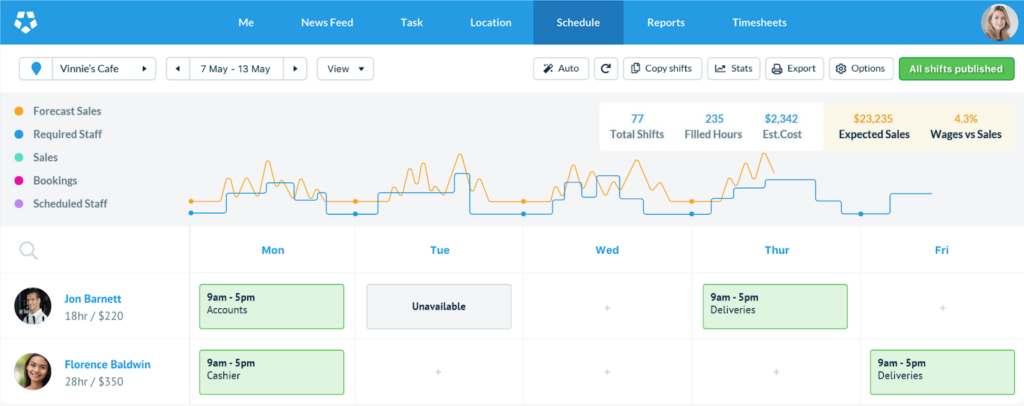Select the Schedule tab
Image resolution: width=1024 pixels, height=406 pixels.
[578, 22]
